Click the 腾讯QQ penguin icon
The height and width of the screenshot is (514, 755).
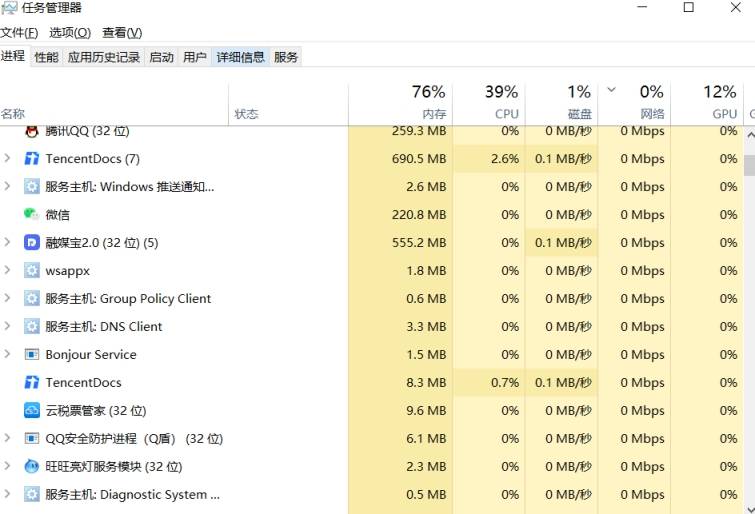click(x=32, y=131)
